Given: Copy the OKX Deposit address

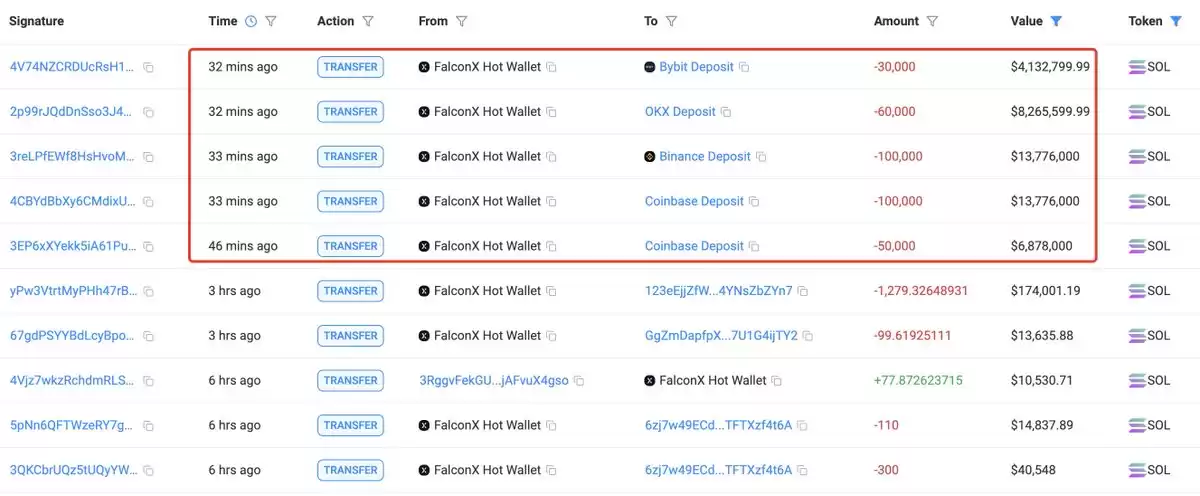Looking at the screenshot, I should (726, 112).
